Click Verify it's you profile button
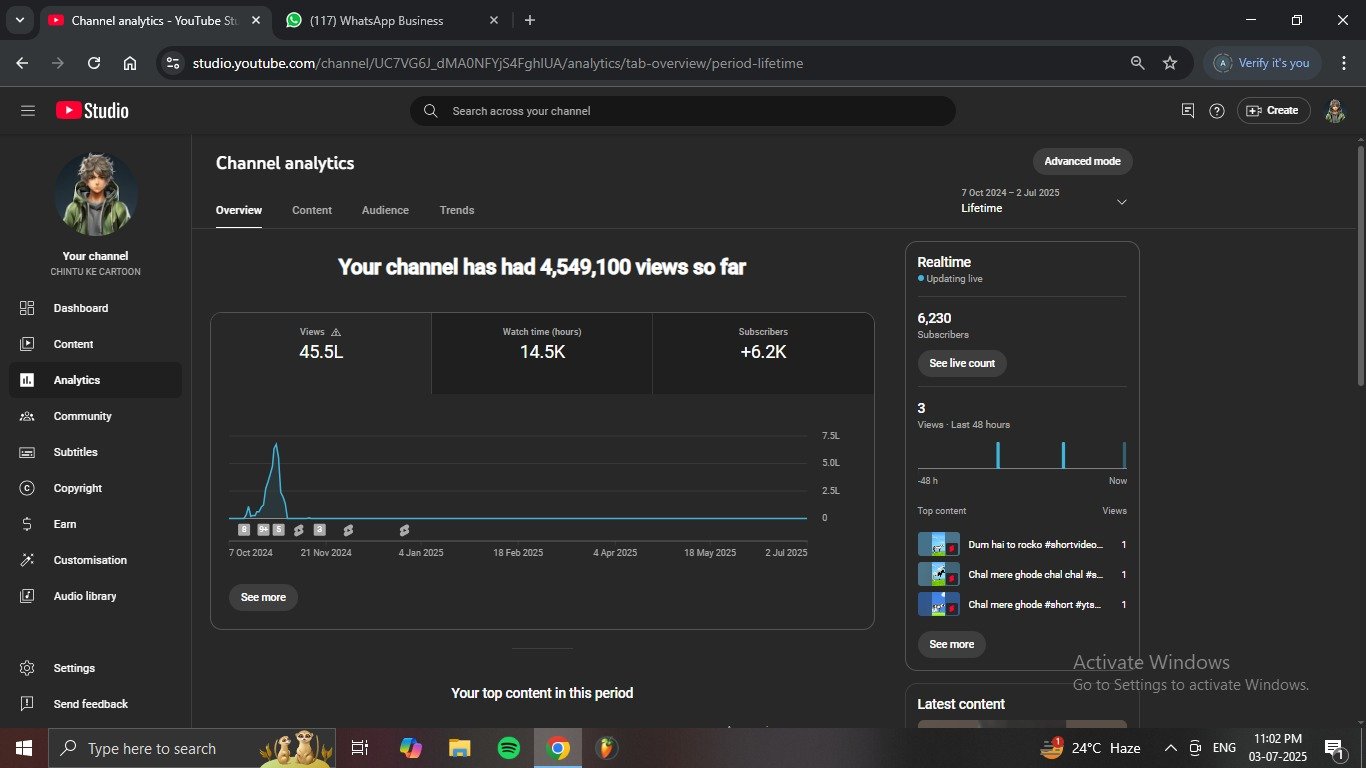The width and height of the screenshot is (1366, 768). click(x=1262, y=63)
